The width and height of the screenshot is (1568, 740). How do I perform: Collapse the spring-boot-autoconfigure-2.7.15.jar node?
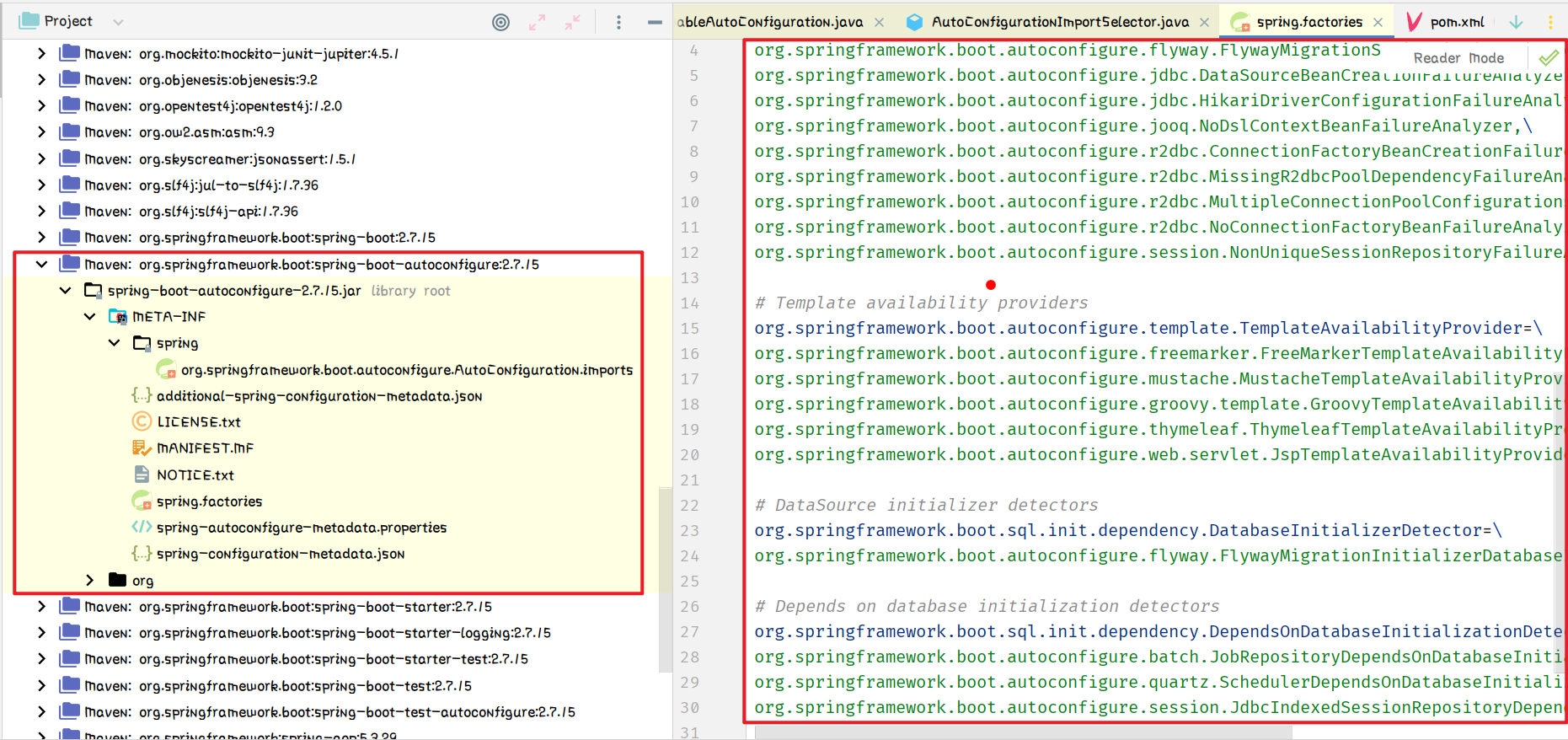pos(65,291)
